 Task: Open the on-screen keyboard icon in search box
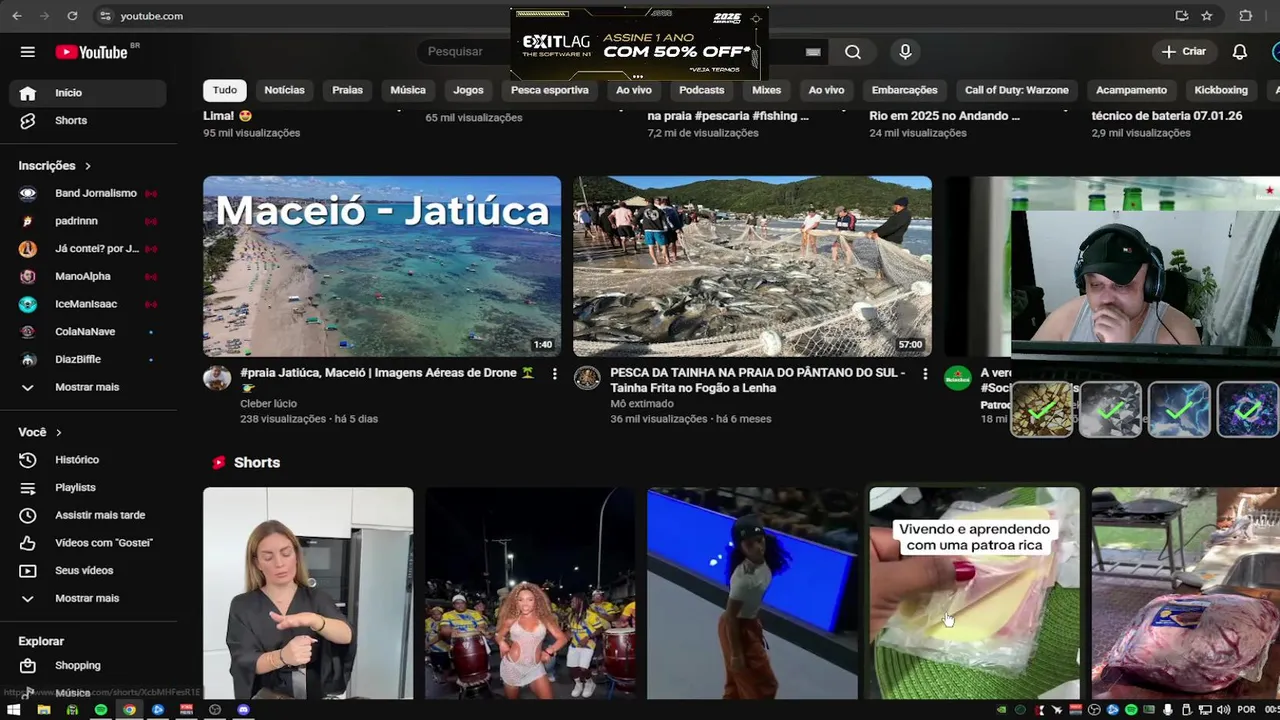(x=813, y=52)
